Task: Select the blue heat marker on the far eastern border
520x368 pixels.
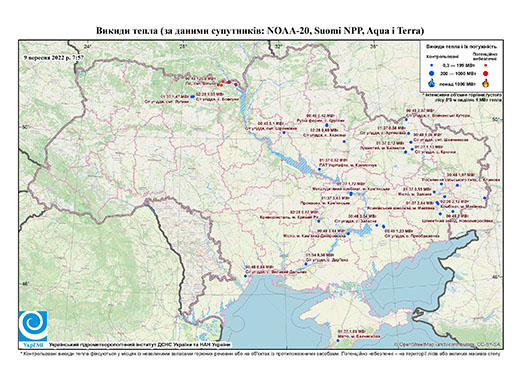Action: [484, 198]
